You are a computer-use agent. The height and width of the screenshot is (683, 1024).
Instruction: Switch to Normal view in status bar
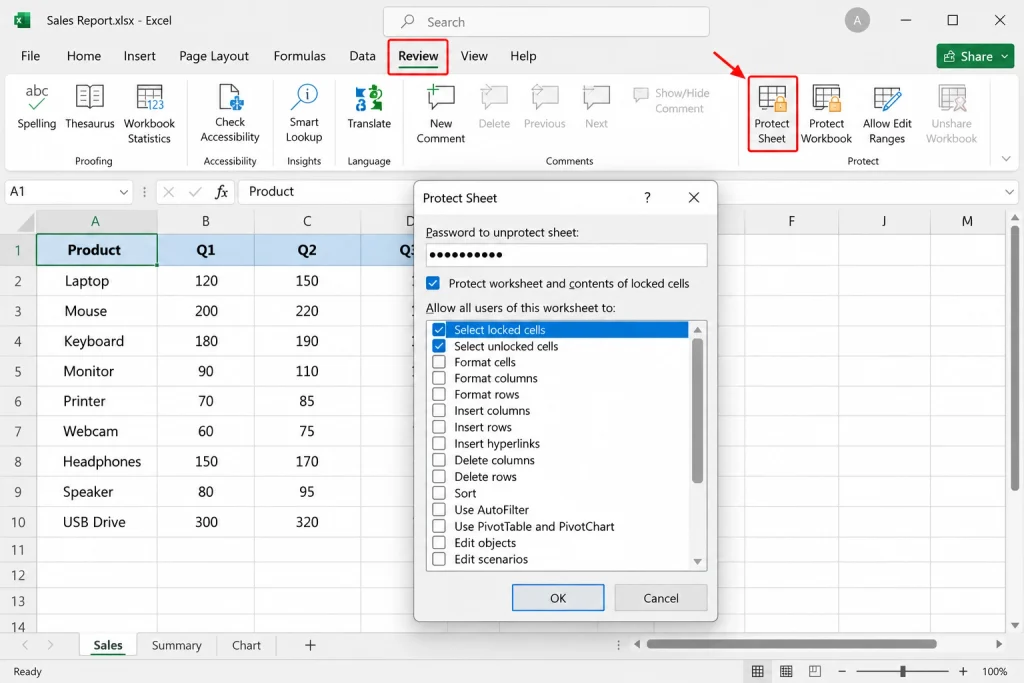758,671
